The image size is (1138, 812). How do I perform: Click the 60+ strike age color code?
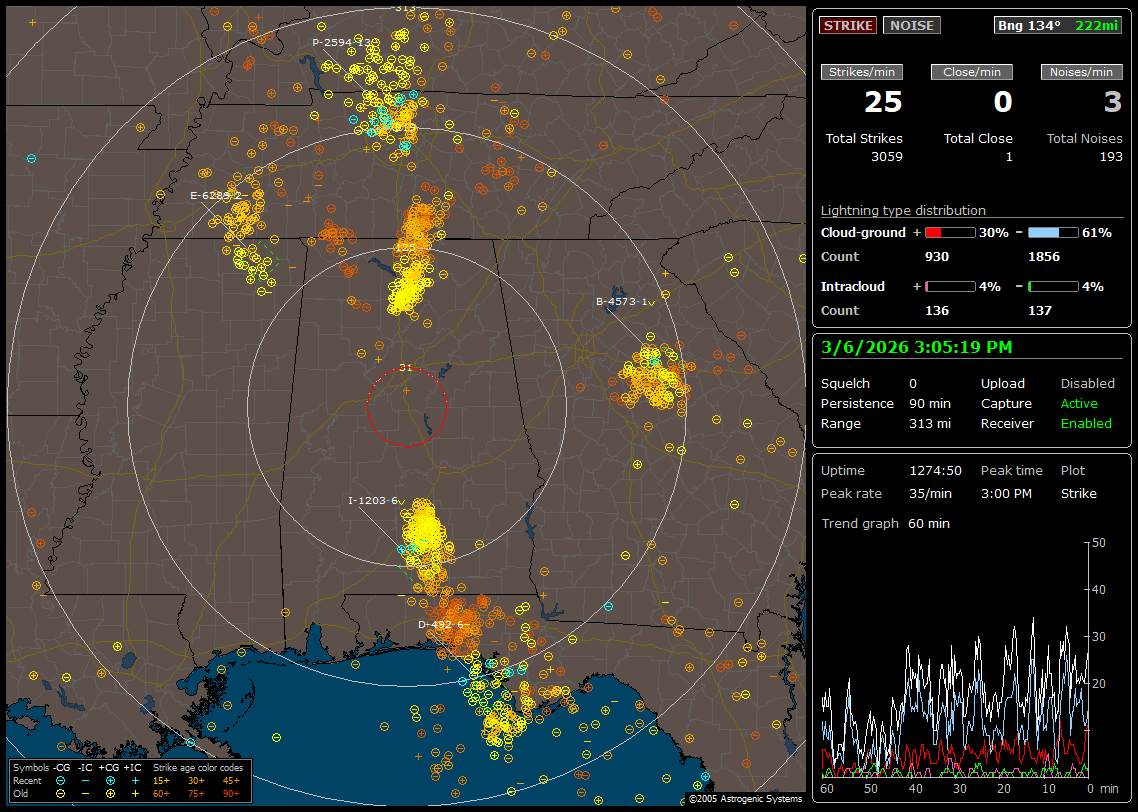[x=161, y=792]
